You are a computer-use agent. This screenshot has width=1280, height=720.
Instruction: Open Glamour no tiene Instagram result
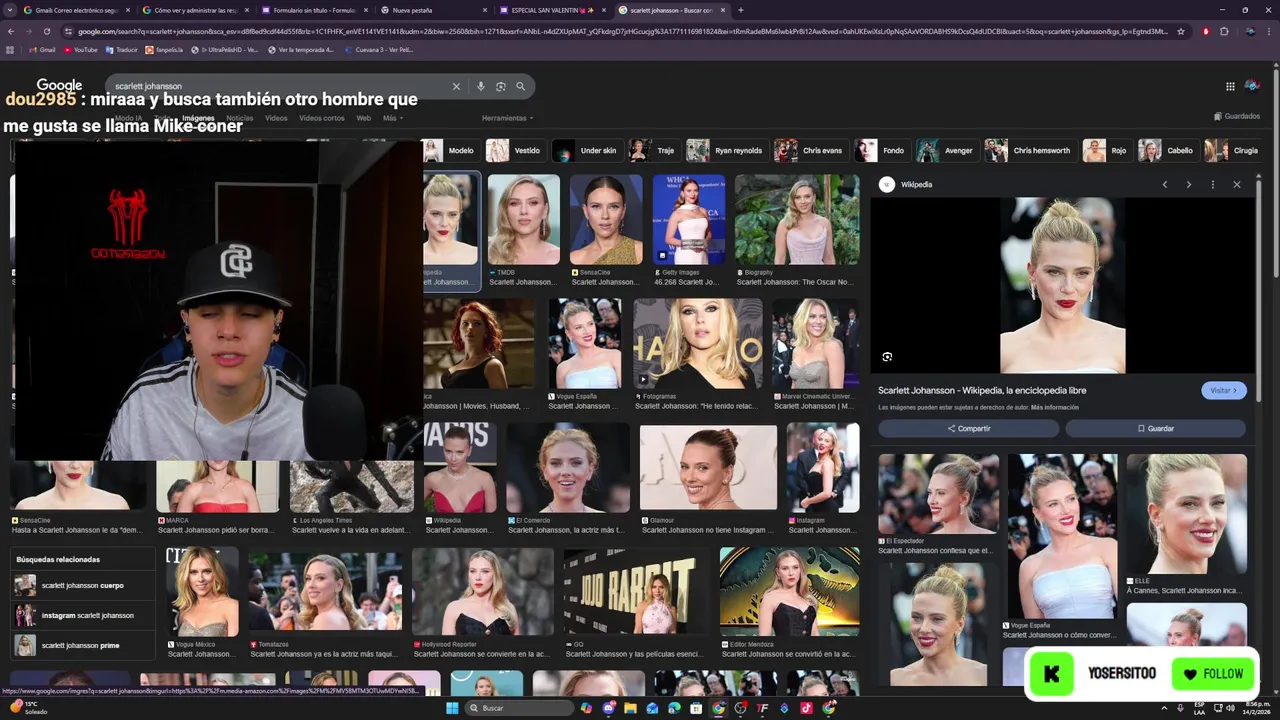[x=708, y=467]
